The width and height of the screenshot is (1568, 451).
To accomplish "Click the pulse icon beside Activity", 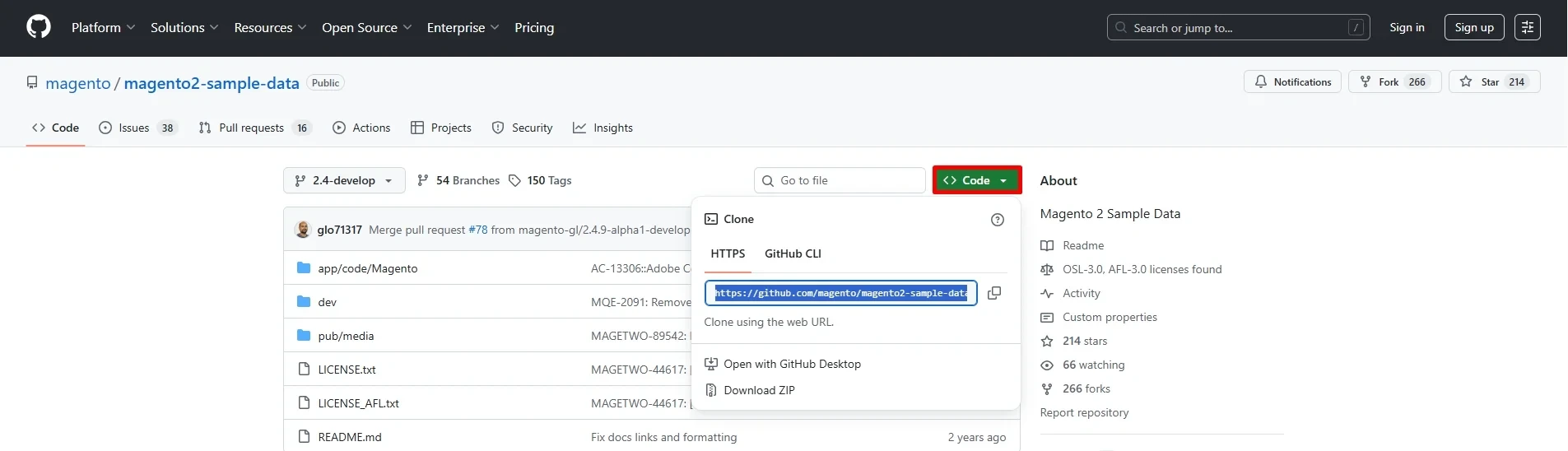I will [1047, 293].
